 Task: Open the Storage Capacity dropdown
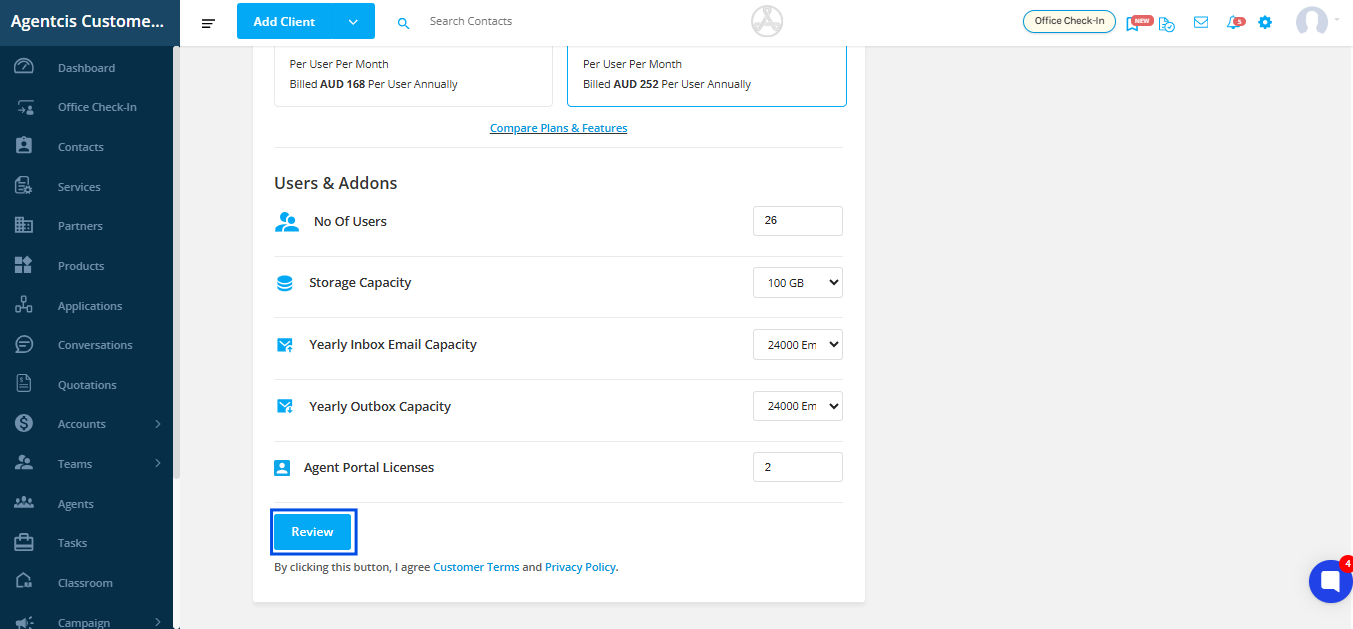797,283
